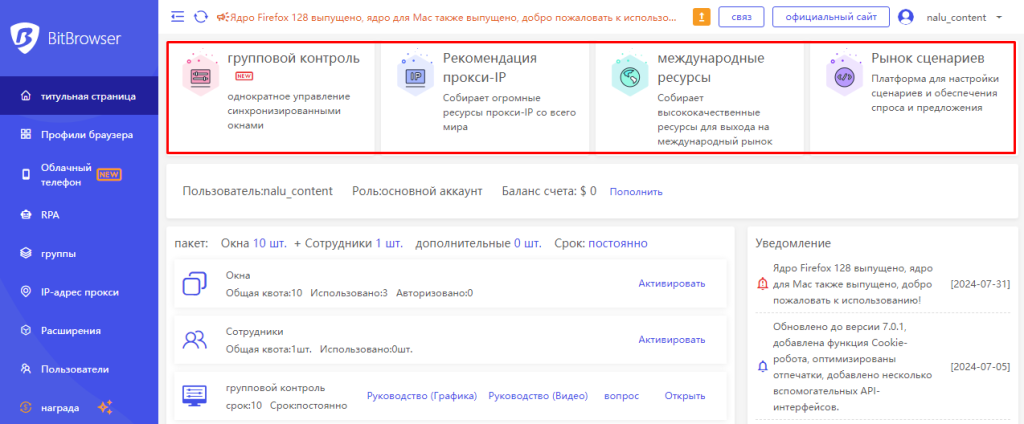Click the 'вопрос' link
This screenshot has height=424, width=1024.
pyautogui.click(x=621, y=396)
